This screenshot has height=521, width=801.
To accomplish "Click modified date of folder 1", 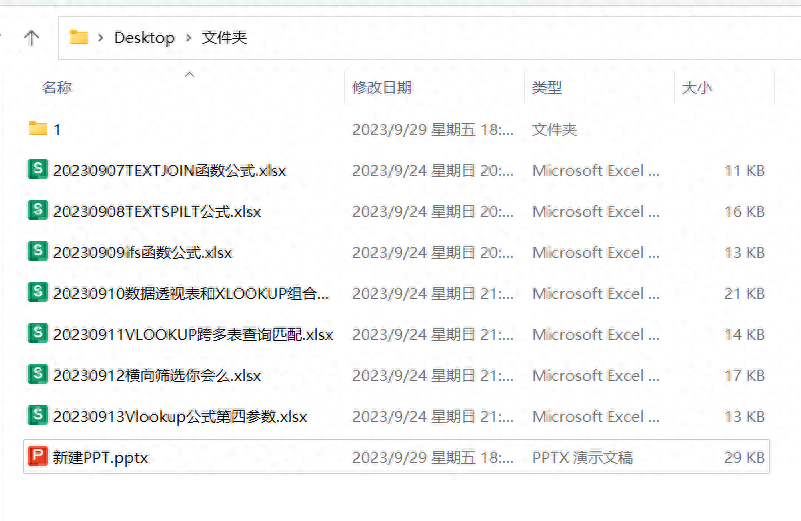I will coord(433,130).
